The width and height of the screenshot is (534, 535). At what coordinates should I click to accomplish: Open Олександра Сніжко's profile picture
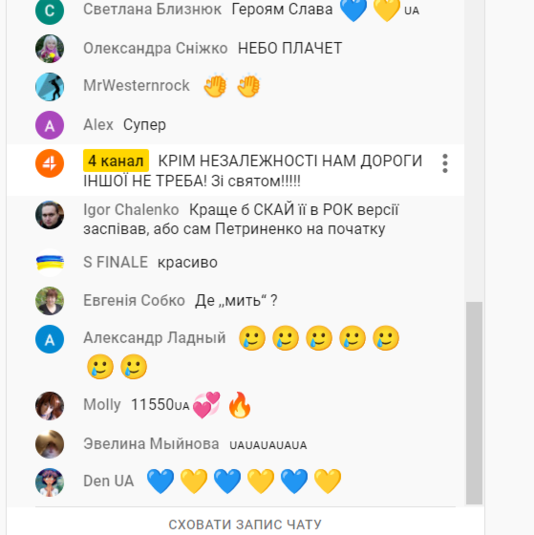pyautogui.click(x=49, y=48)
